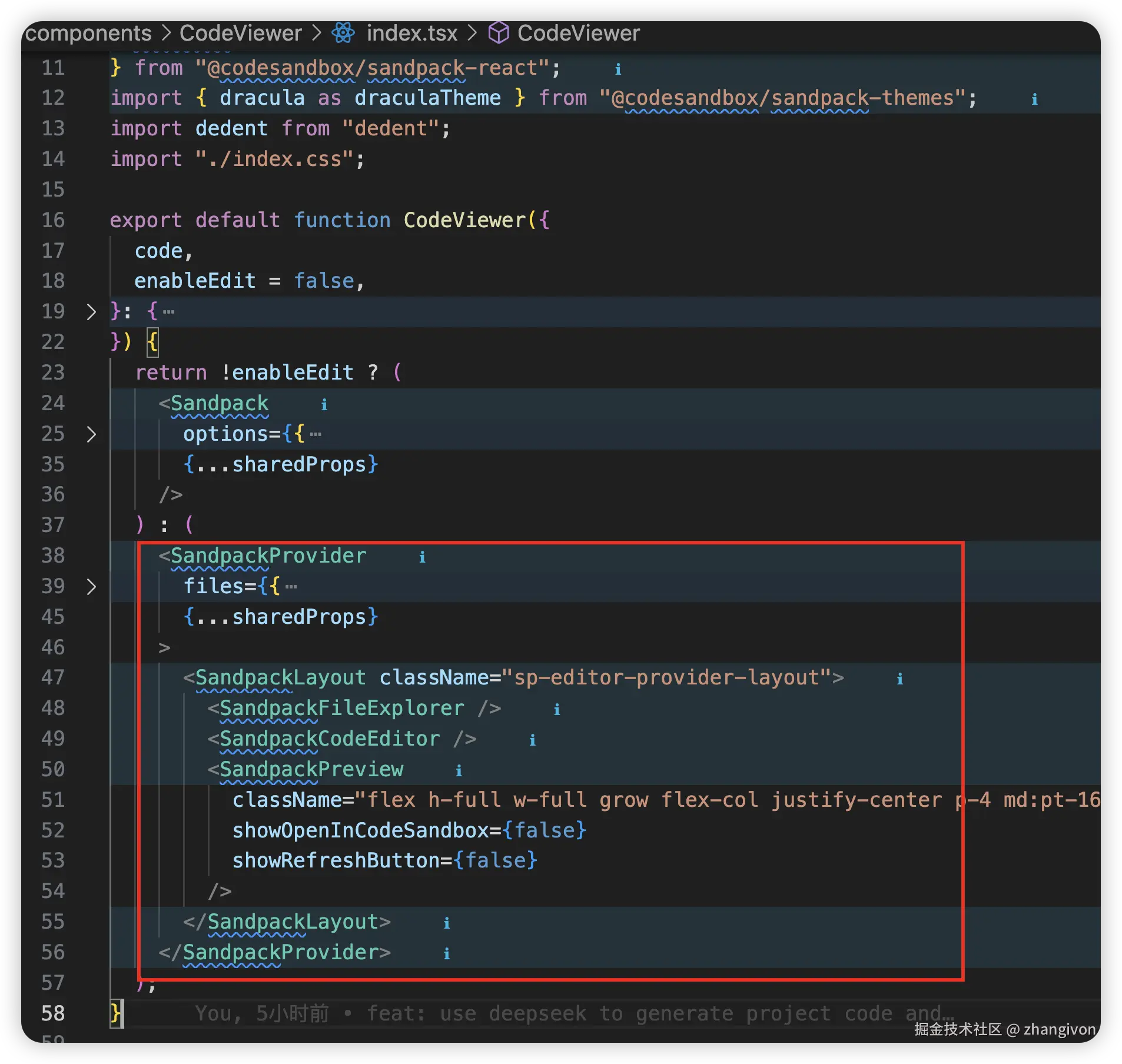Click the "./index.css" import path

click(x=274, y=159)
